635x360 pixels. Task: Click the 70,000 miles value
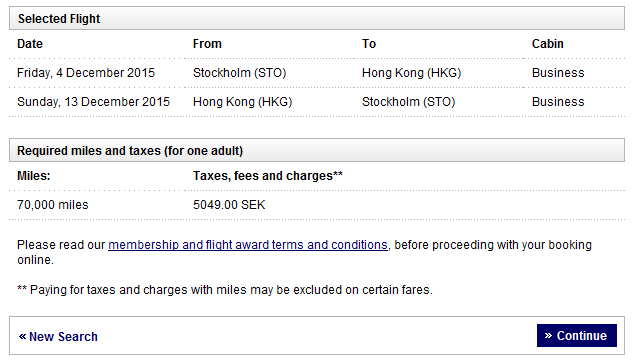pyautogui.click(x=53, y=205)
